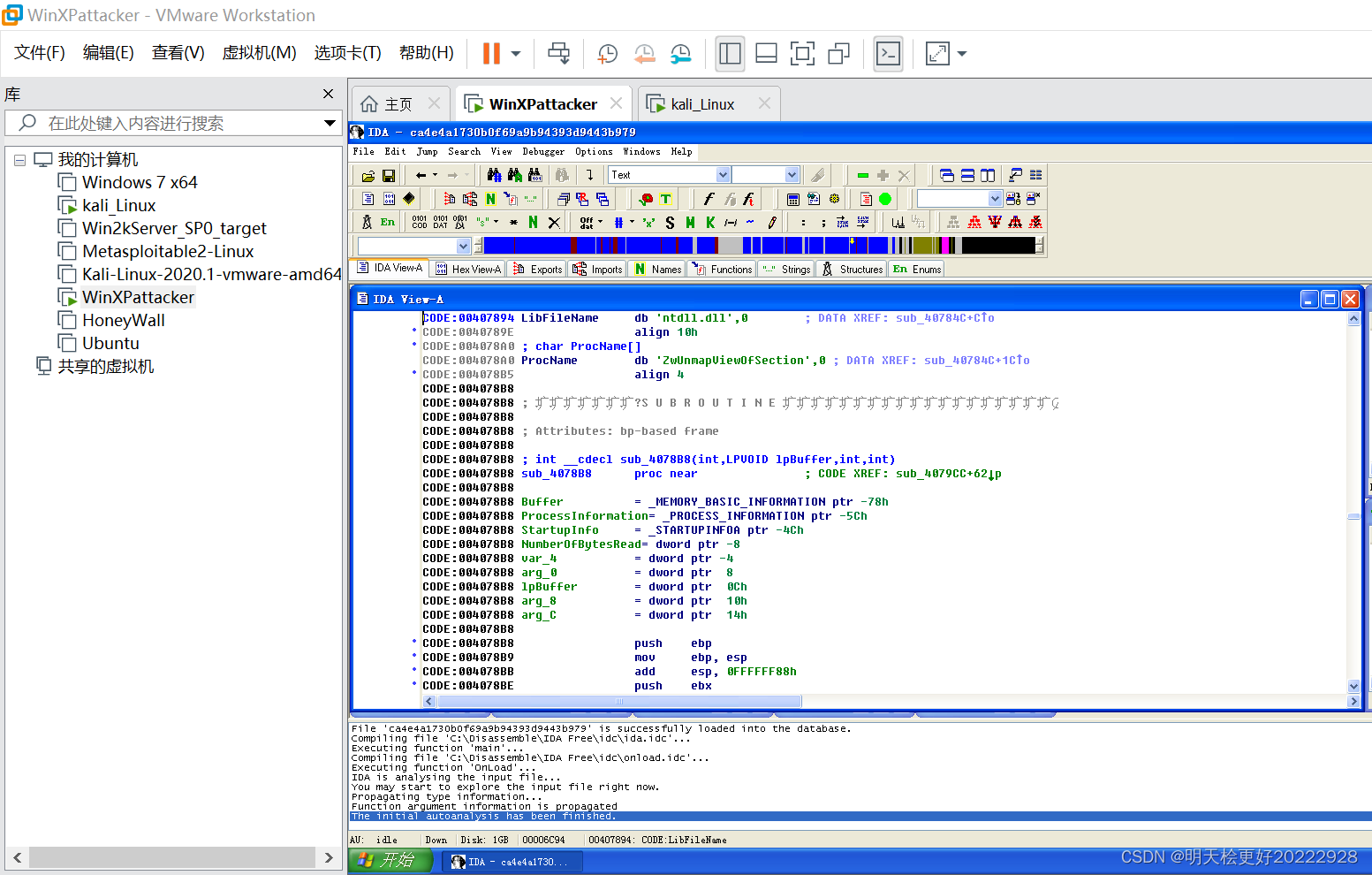Select HoneyWall in the library tree
Viewport: 1372px width, 875px height.
point(124,320)
